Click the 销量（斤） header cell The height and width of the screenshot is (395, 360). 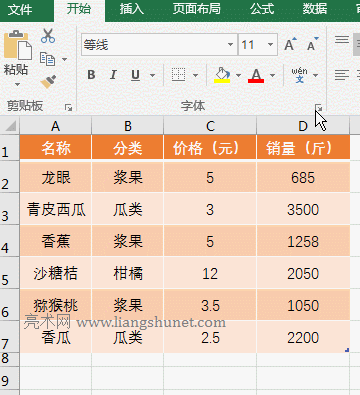303,148
